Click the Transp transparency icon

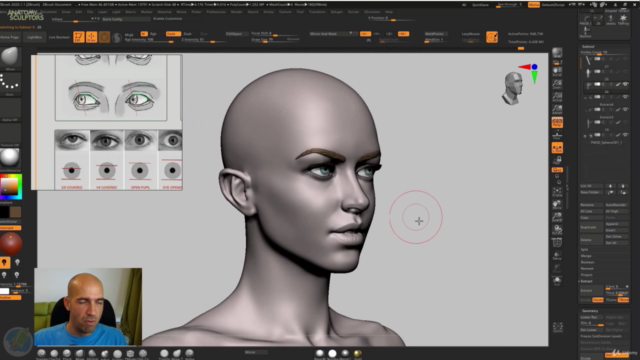557,256
